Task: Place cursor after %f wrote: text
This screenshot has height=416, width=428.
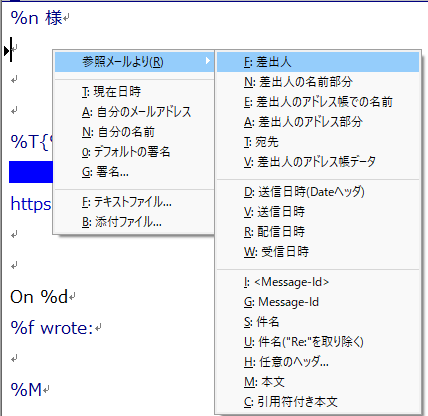Action: click(x=94, y=328)
